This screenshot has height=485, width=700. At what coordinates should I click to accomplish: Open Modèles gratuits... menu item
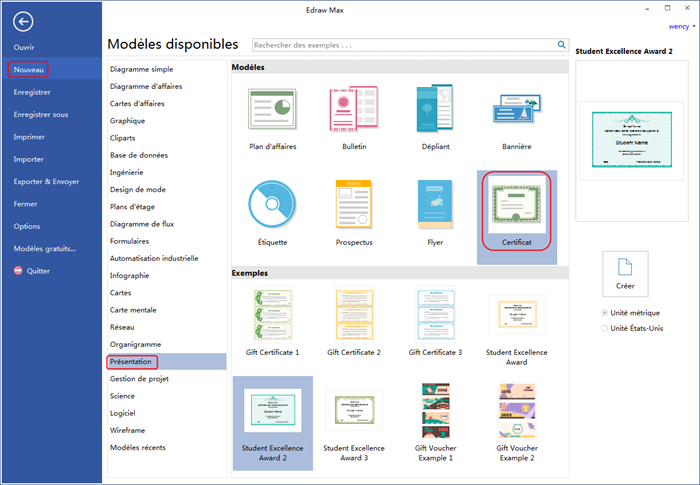[45, 248]
